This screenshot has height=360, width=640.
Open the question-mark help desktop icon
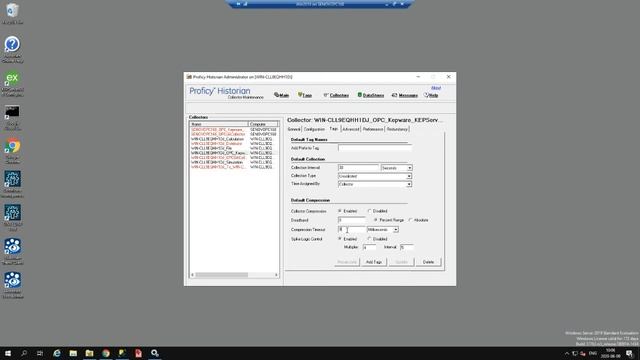12,49
